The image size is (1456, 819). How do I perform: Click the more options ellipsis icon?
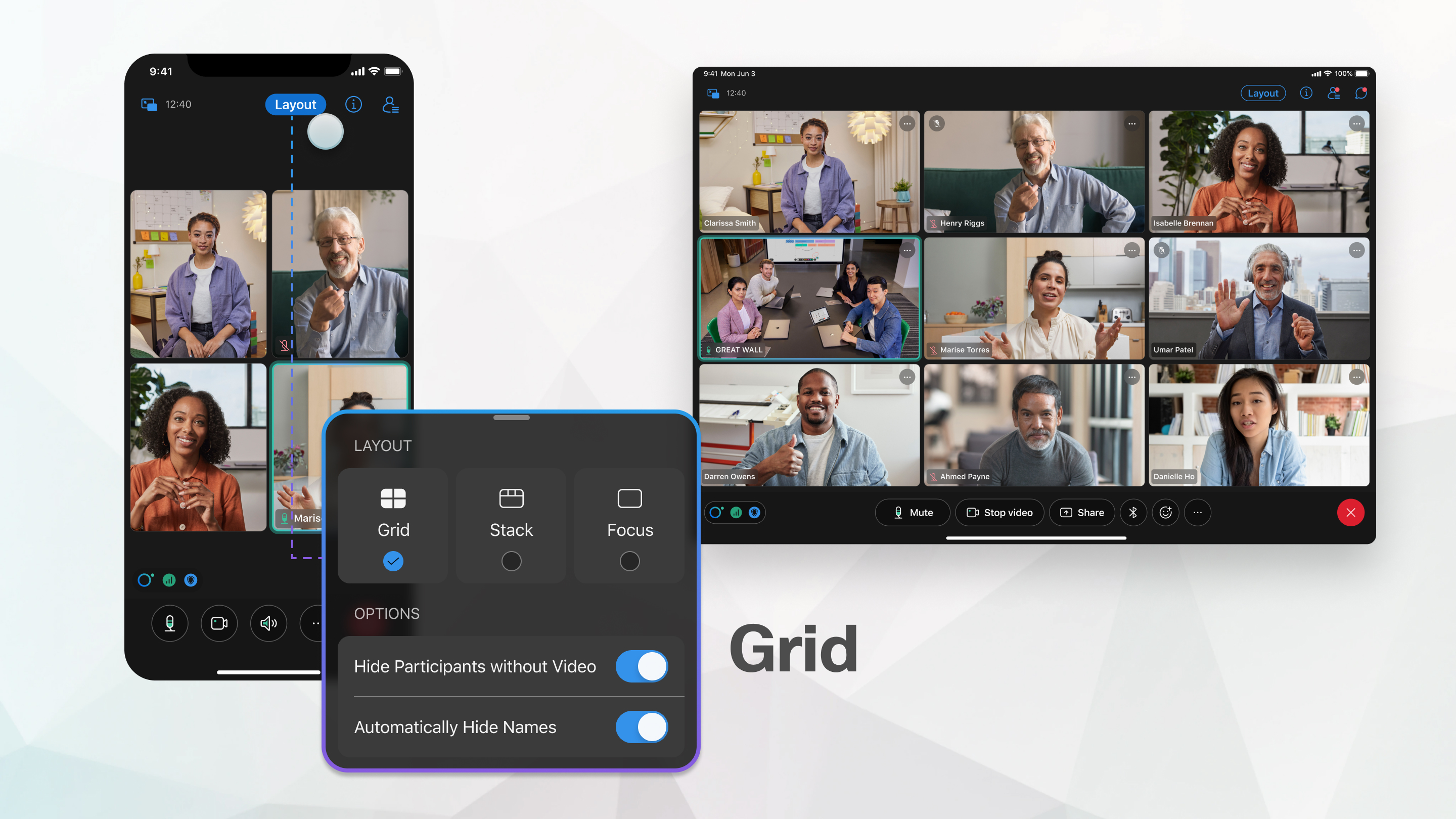(1198, 512)
